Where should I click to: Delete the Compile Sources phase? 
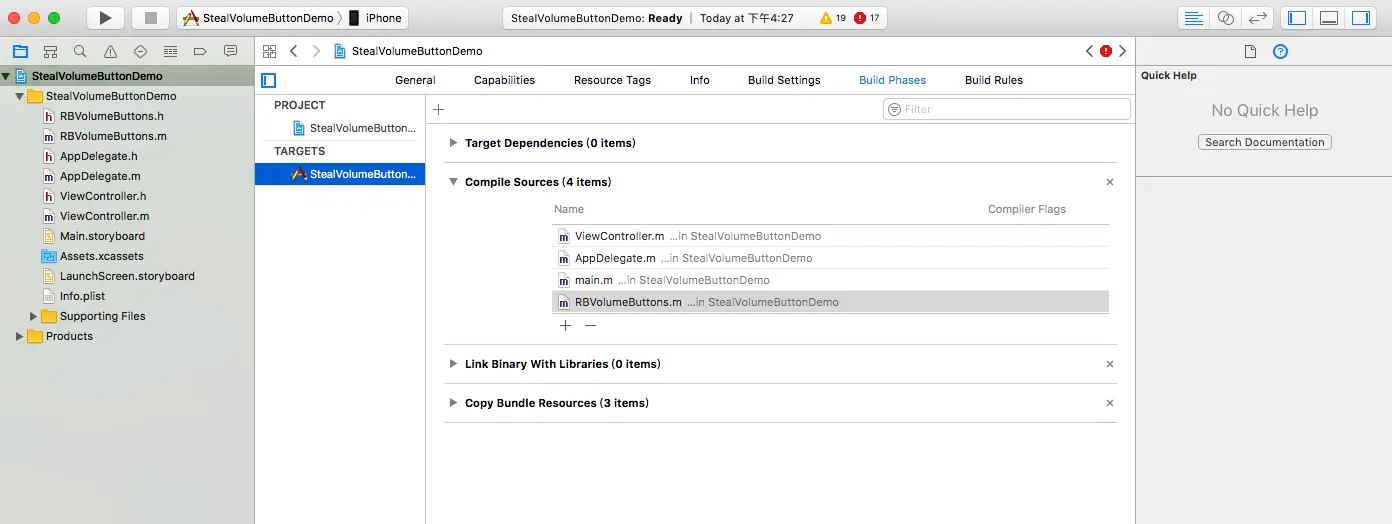tap(1110, 182)
